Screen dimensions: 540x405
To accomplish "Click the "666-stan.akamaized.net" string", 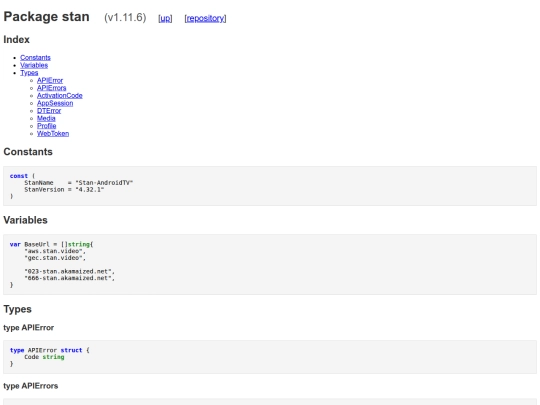I will [x=68, y=278].
